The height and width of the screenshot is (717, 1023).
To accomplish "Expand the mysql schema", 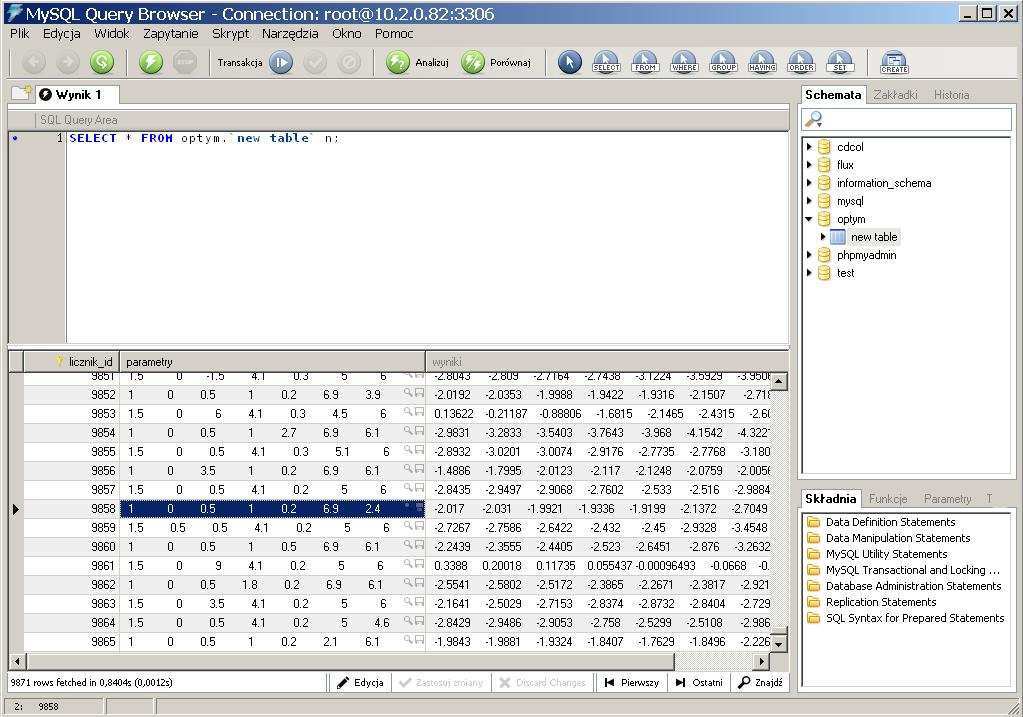I will point(809,201).
